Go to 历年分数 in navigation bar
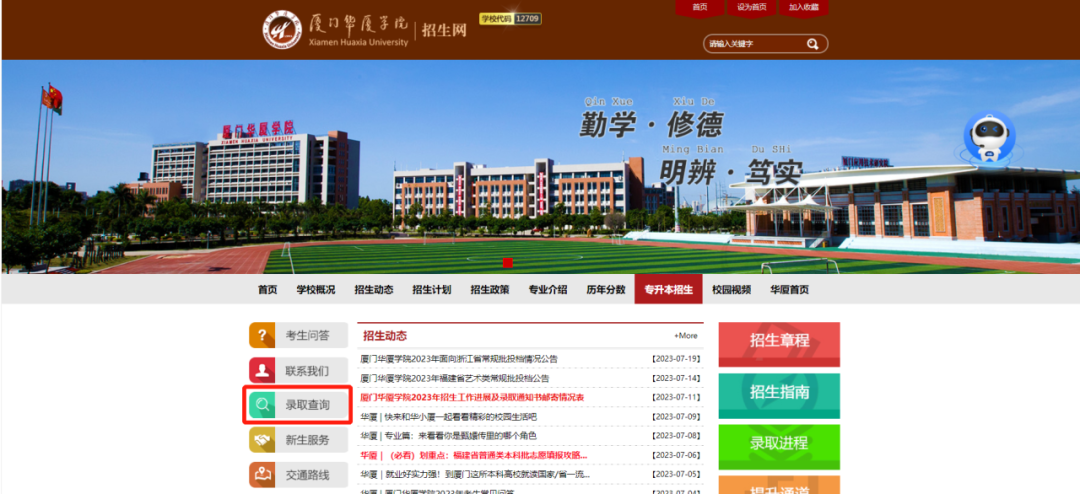The image size is (1080, 494). pos(605,290)
